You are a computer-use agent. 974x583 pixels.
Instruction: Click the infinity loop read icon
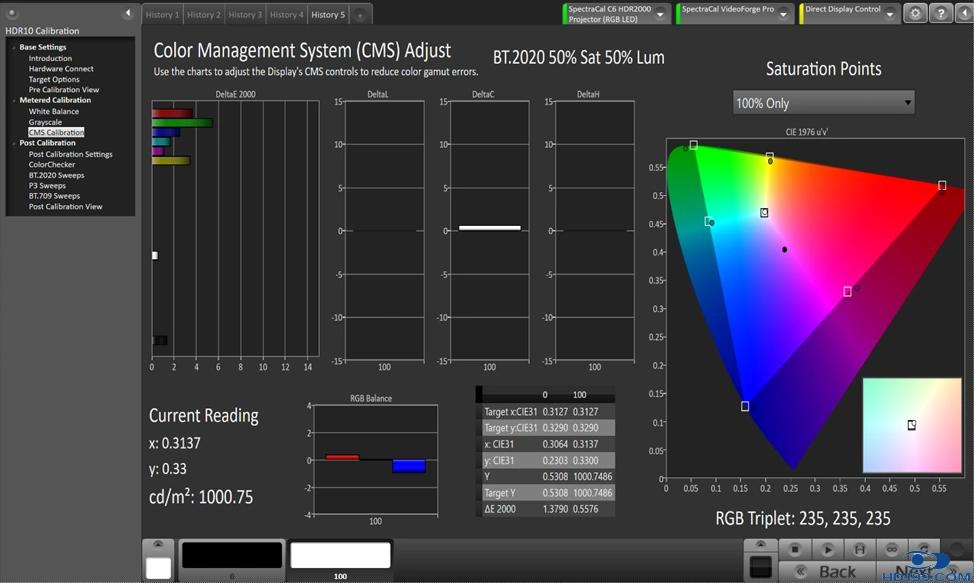tap(890, 549)
